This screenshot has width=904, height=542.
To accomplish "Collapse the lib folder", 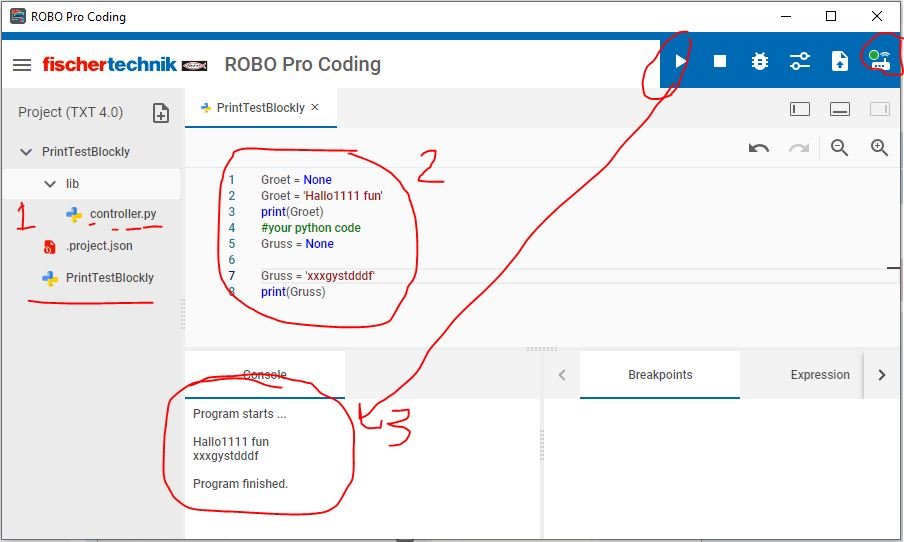I will point(50,184).
